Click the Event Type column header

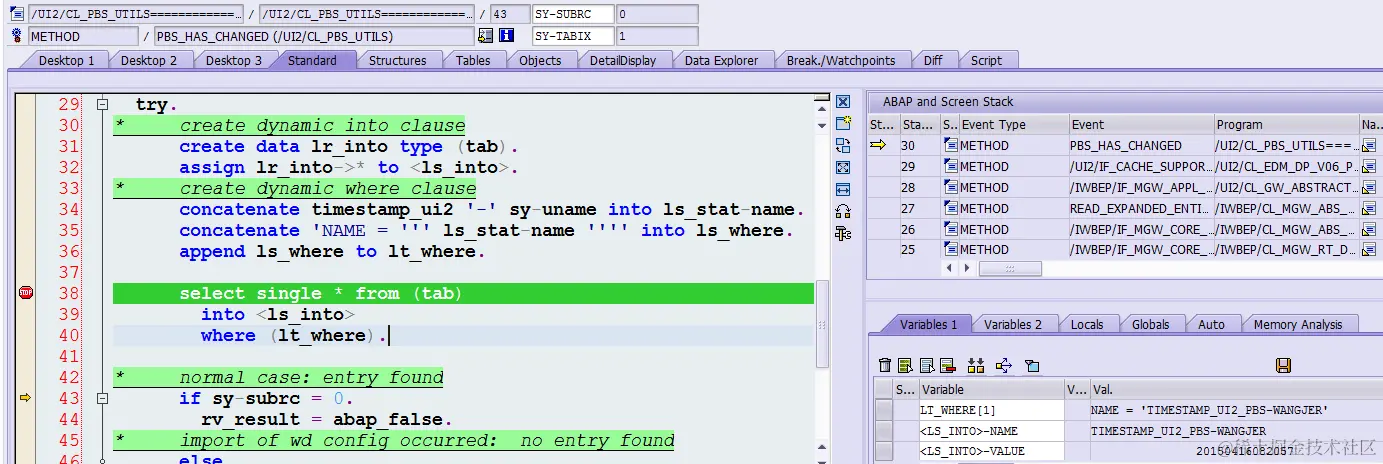(1013, 125)
